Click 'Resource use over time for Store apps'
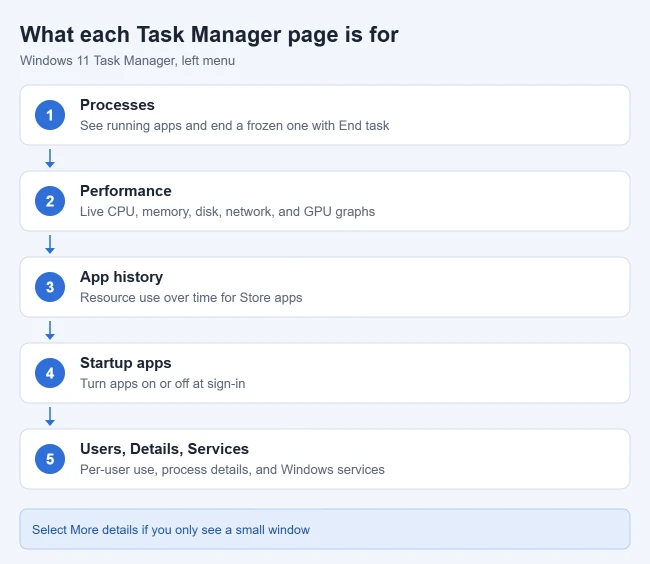 click(x=191, y=298)
